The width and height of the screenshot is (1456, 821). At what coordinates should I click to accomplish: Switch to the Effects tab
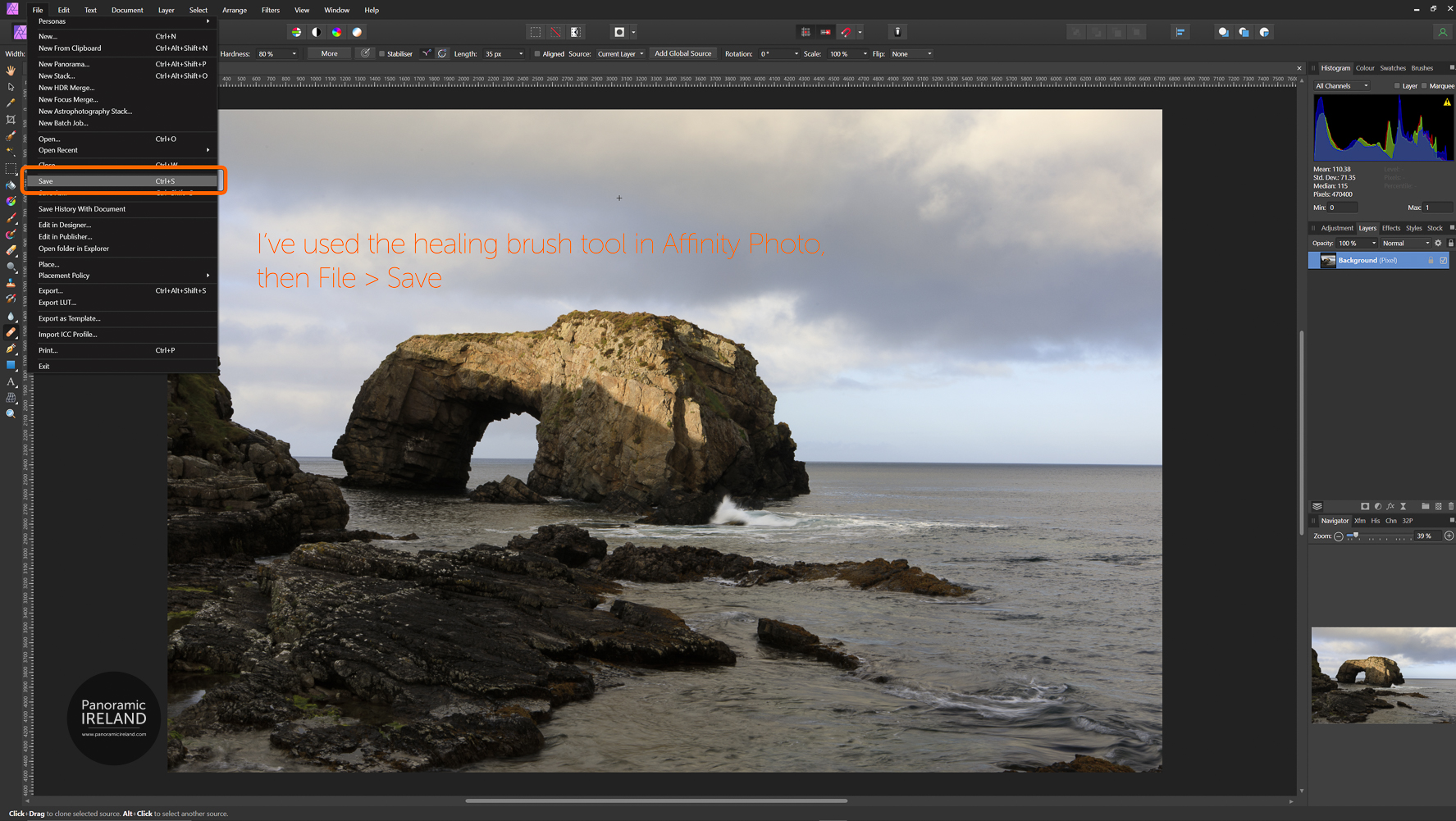[x=1391, y=228]
